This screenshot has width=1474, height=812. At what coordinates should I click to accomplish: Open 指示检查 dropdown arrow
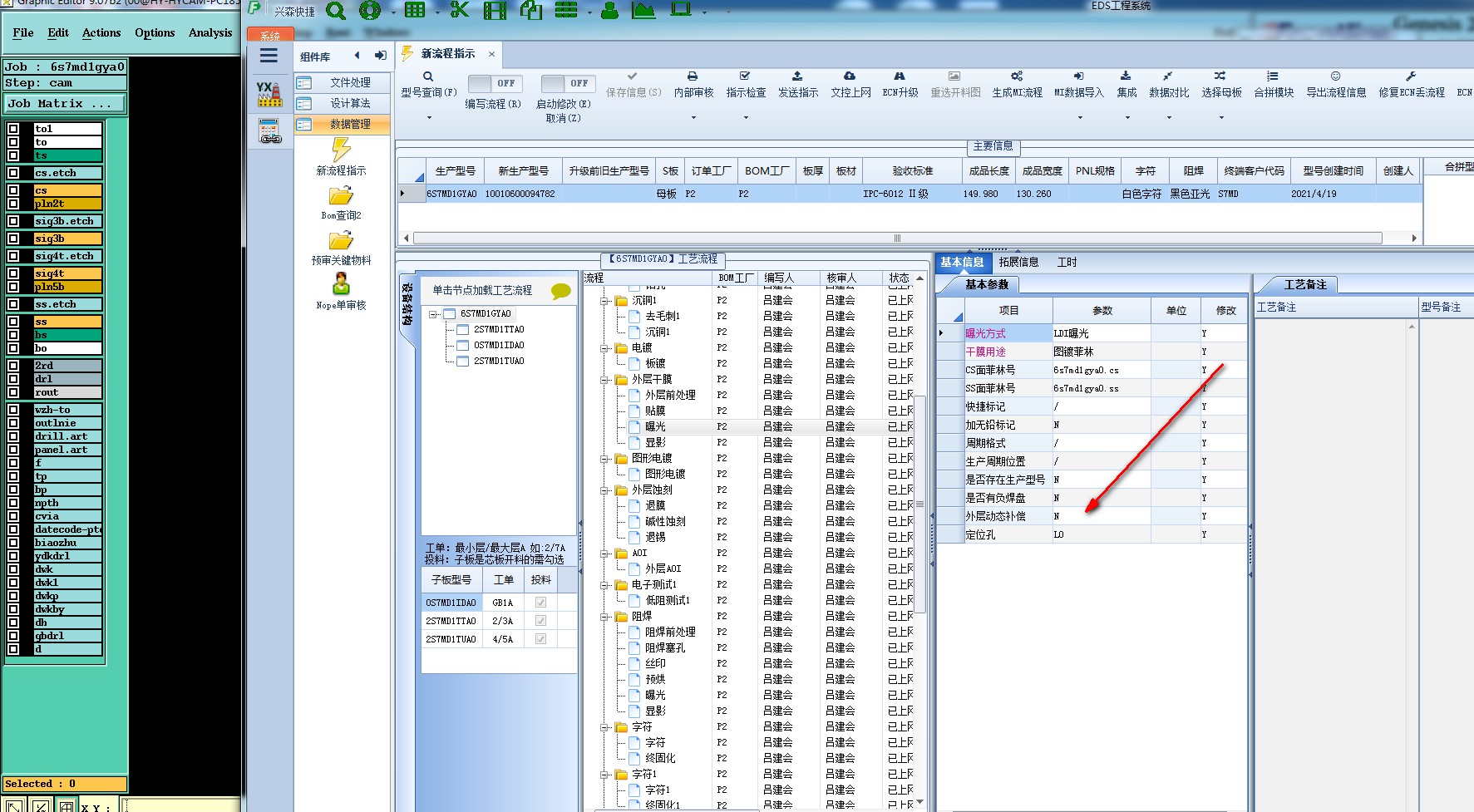pyautogui.click(x=746, y=118)
